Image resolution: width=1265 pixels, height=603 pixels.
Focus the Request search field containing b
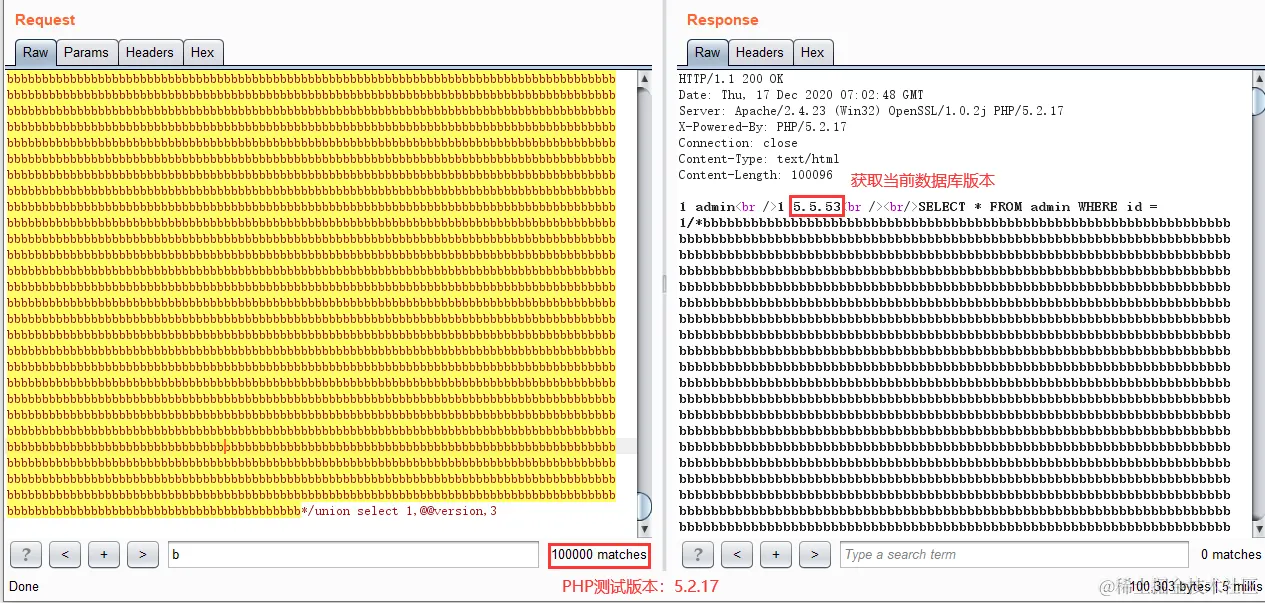click(353, 554)
